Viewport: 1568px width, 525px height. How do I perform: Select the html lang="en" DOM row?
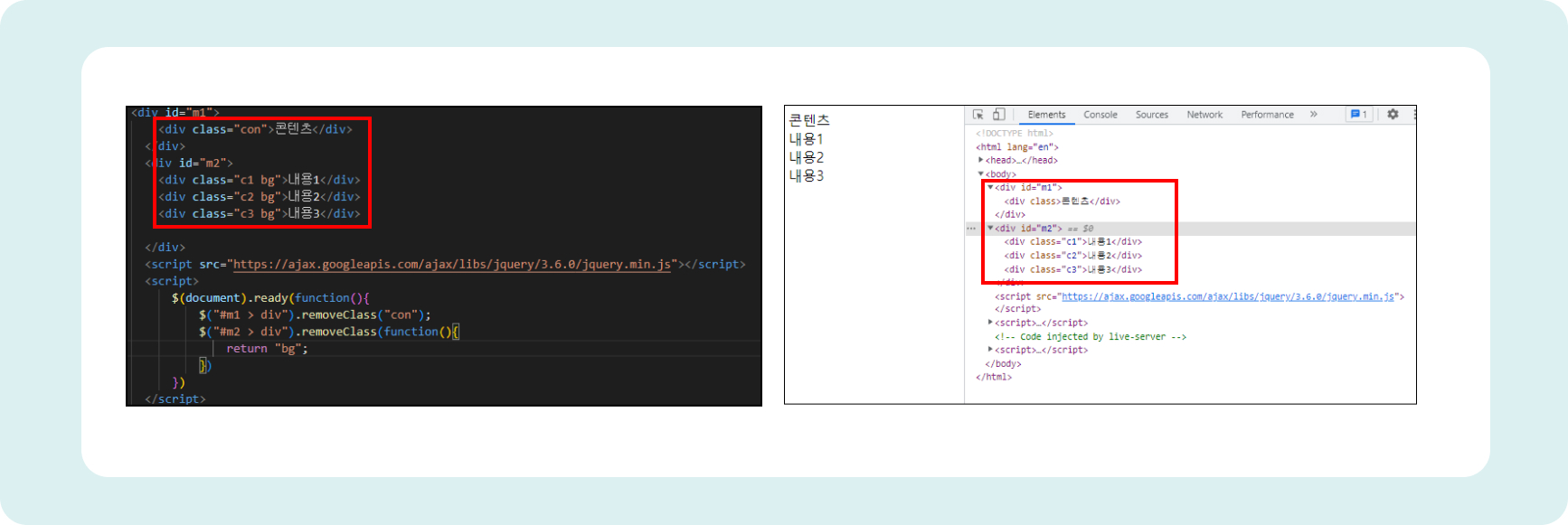(x=1017, y=146)
